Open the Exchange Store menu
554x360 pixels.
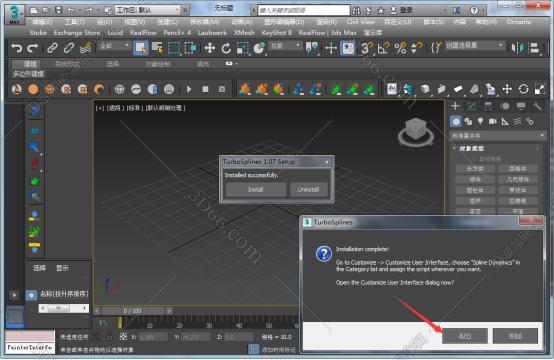point(77,33)
